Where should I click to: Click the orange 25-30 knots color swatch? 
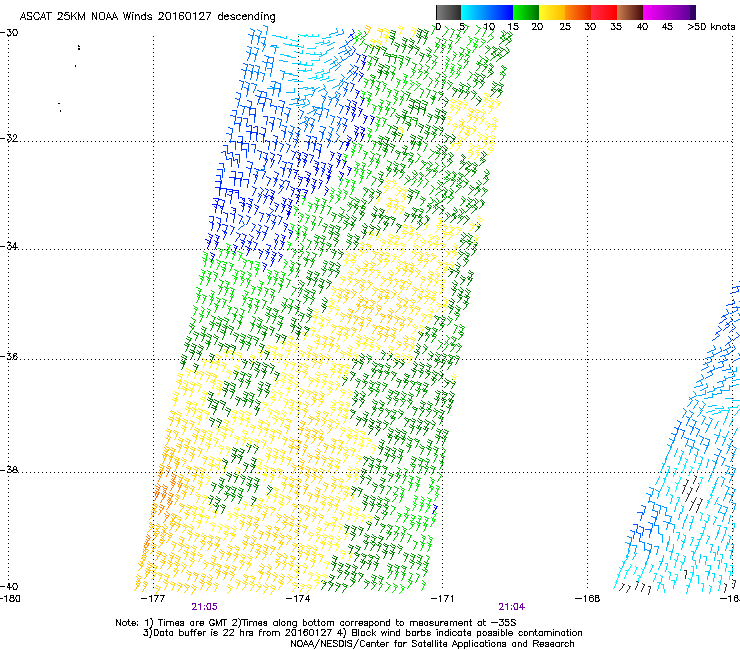point(578,12)
